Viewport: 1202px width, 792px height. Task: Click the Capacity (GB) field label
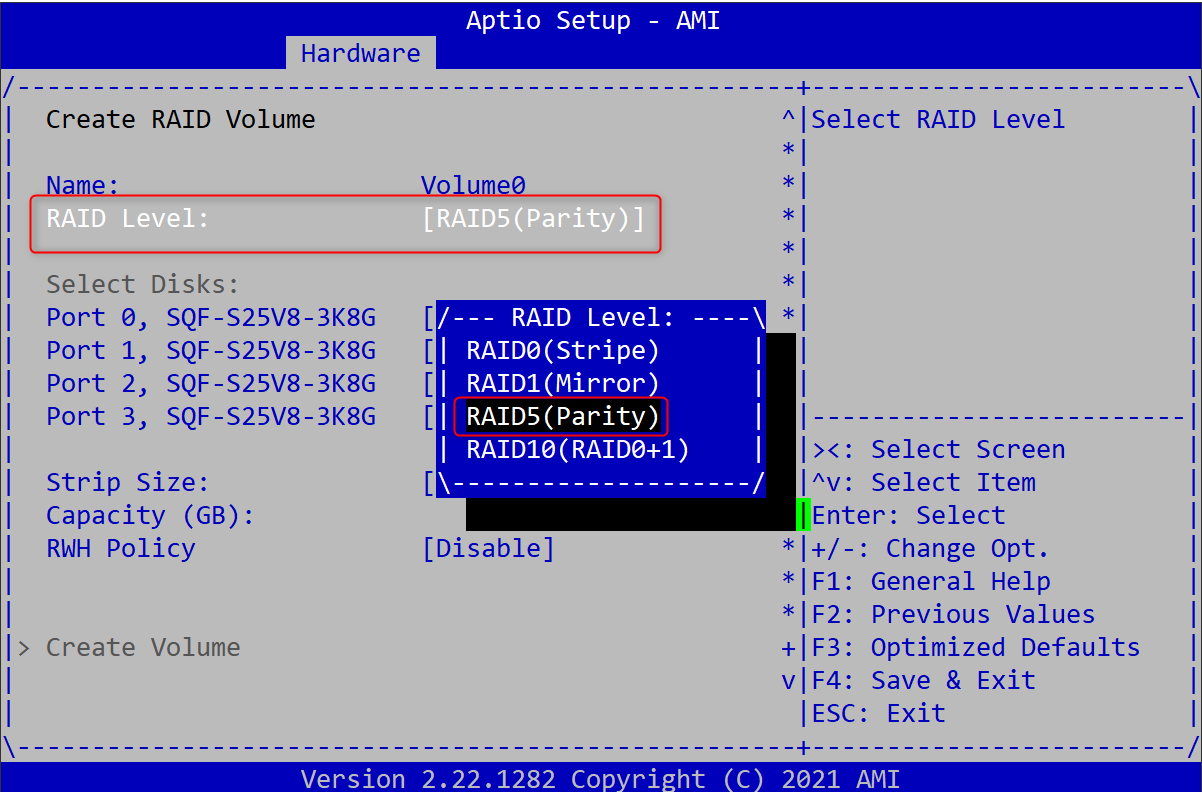pos(150,516)
